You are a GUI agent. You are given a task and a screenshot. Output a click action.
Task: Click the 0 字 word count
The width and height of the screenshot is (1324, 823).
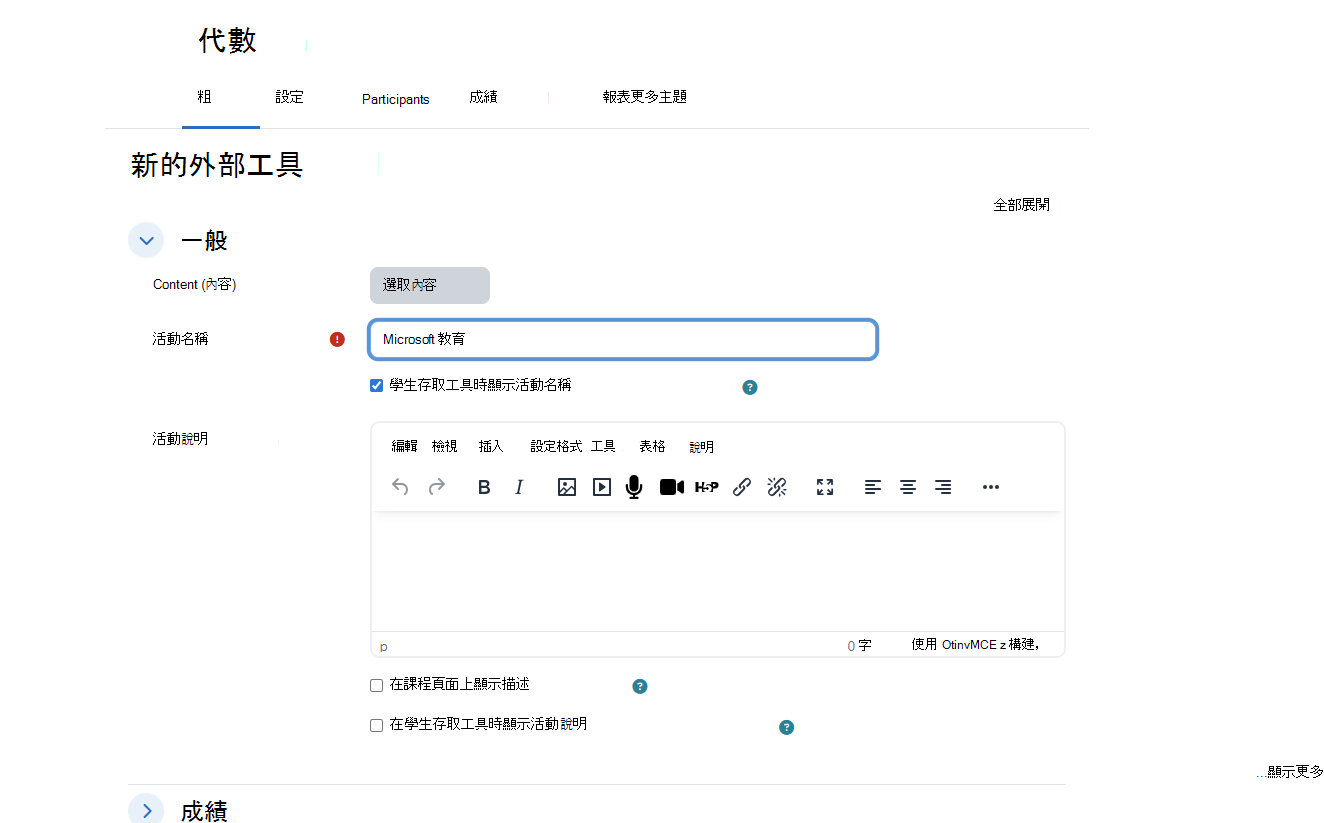859,646
